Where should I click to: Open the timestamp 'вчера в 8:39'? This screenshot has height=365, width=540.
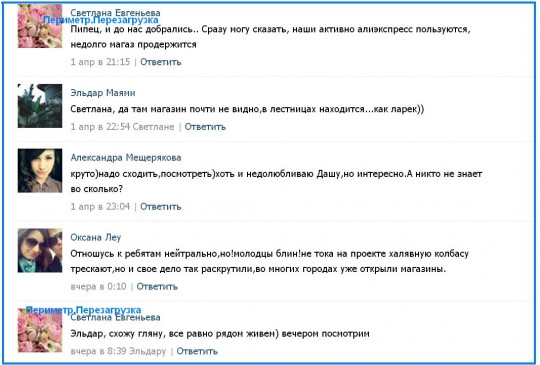(98, 351)
